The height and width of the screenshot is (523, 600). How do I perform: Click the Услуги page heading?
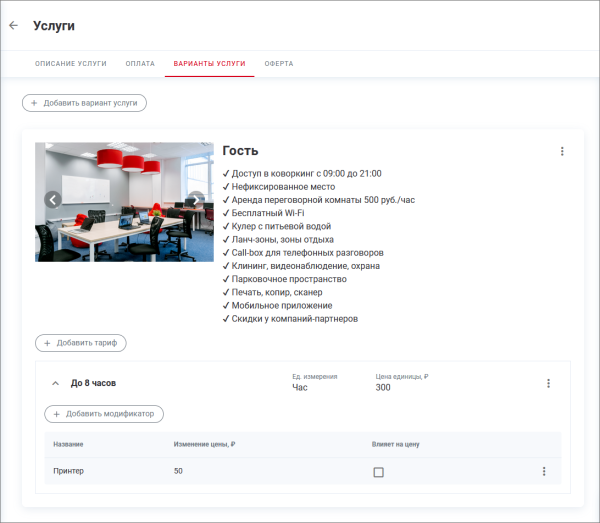tap(54, 26)
